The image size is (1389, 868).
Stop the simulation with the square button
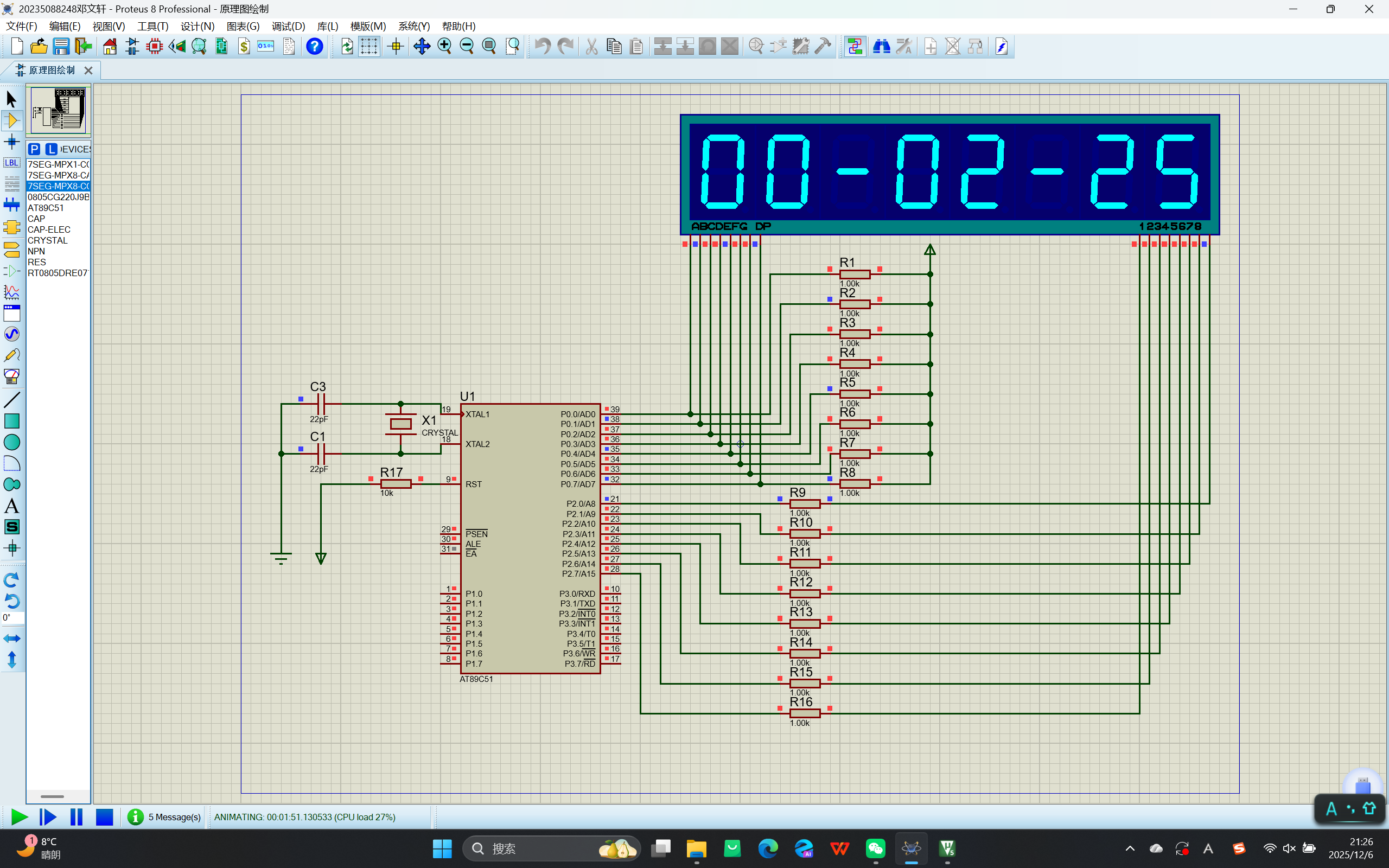105,817
